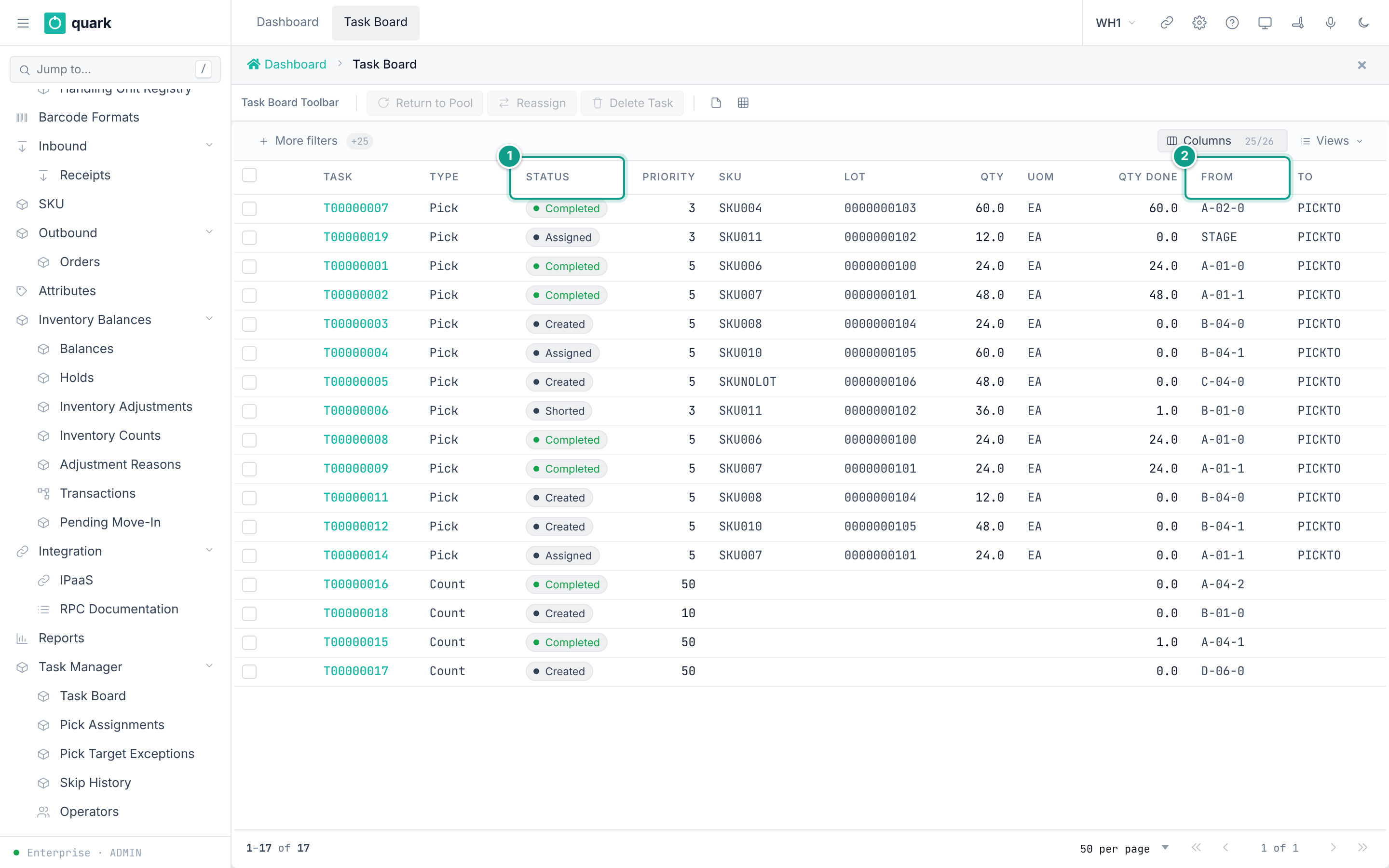Image resolution: width=1389 pixels, height=868 pixels.
Task: Open the WH1 warehouse dropdown
Action: (1115, 23)
